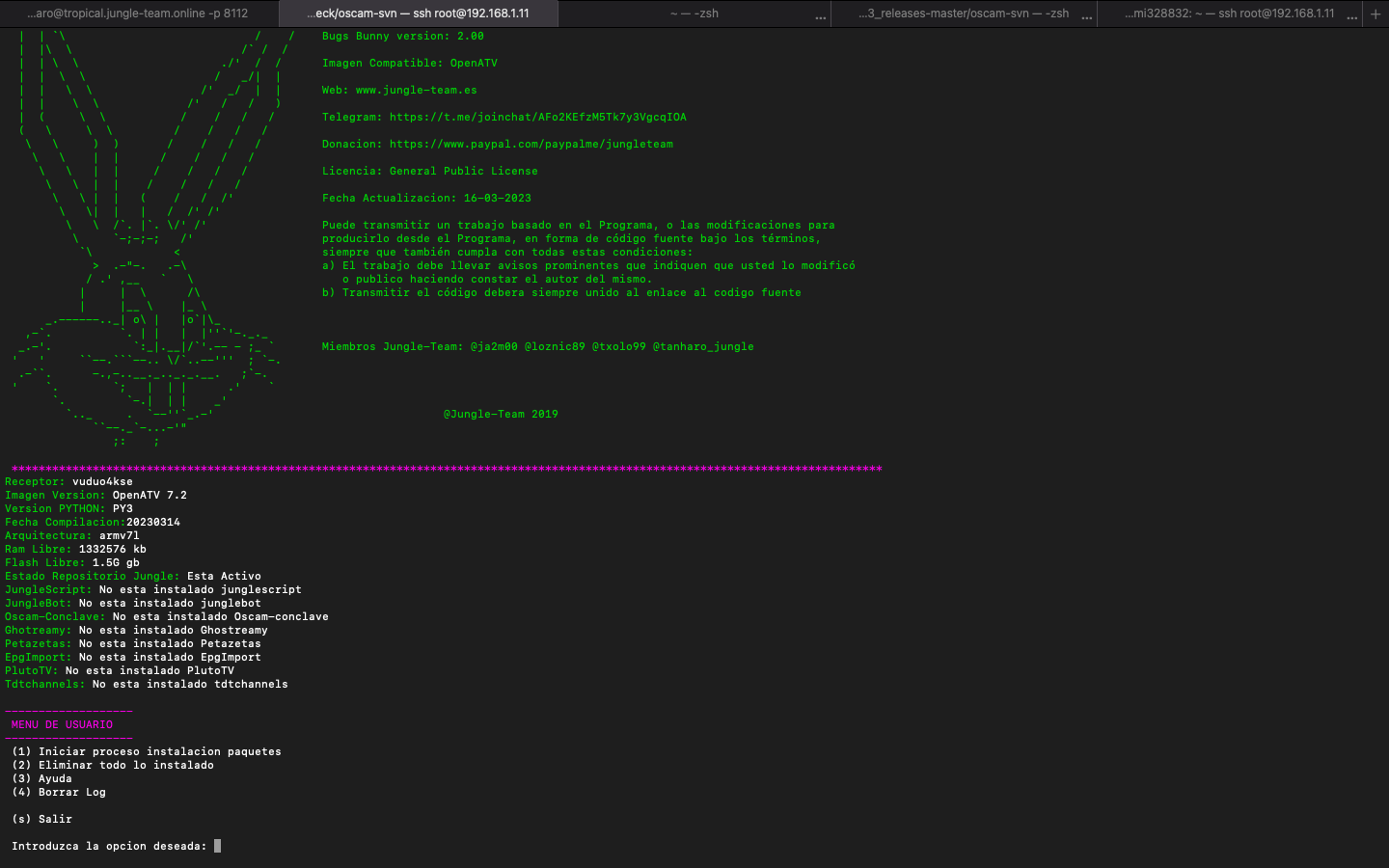
Task: Switch to the tropical.jungle-team.online tab
Action: pos(138,14)
